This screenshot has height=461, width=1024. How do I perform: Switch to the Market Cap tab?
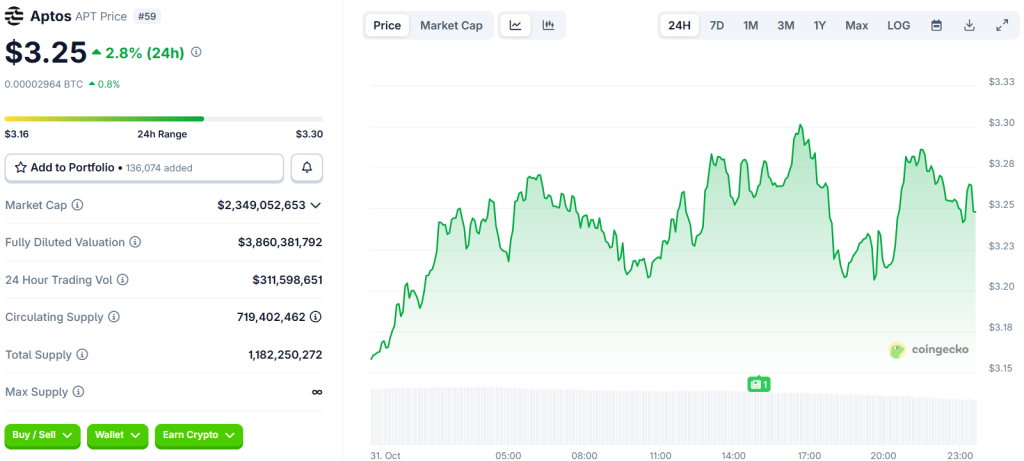pos(451,25)
